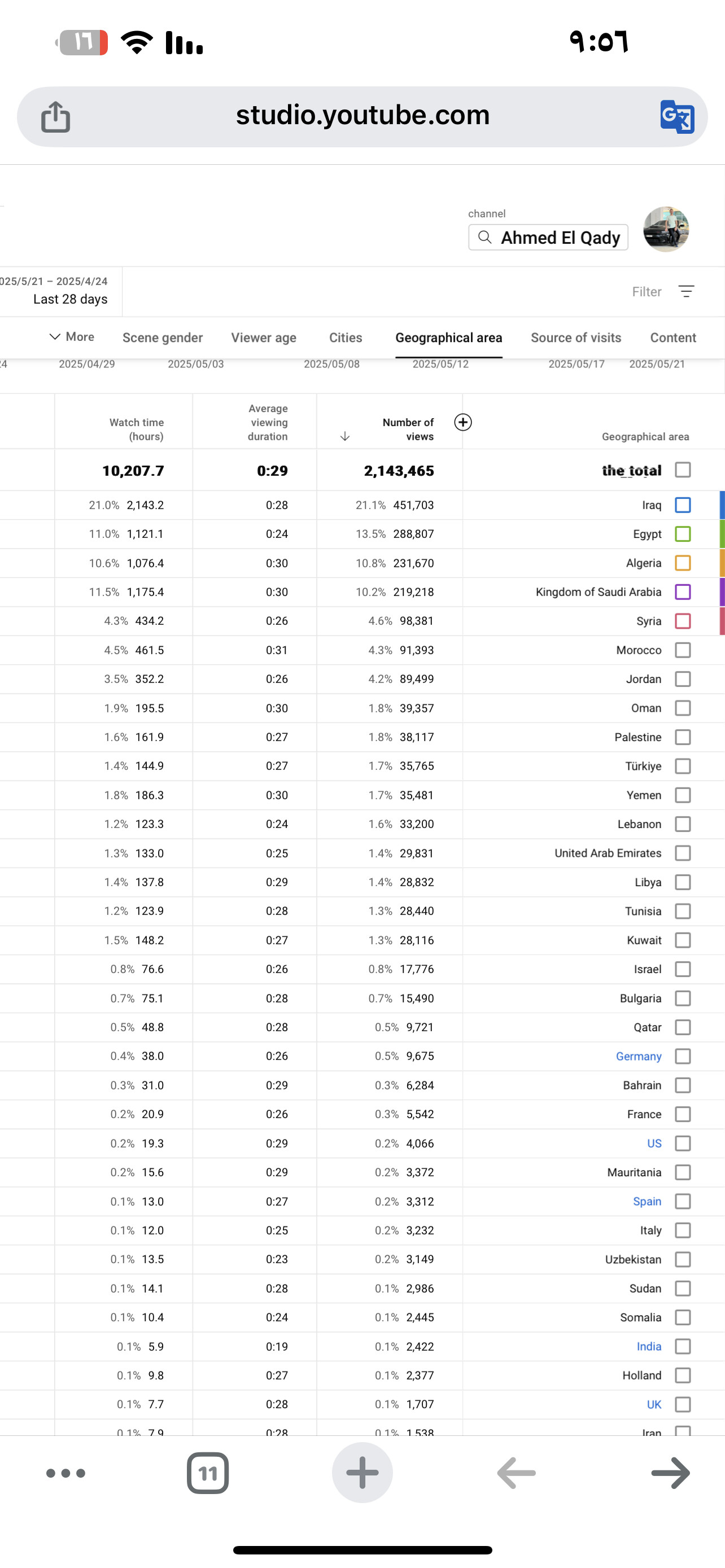
Task: Click the 2025/05/12 chart date marker
Action: click(x=440, y=364)
